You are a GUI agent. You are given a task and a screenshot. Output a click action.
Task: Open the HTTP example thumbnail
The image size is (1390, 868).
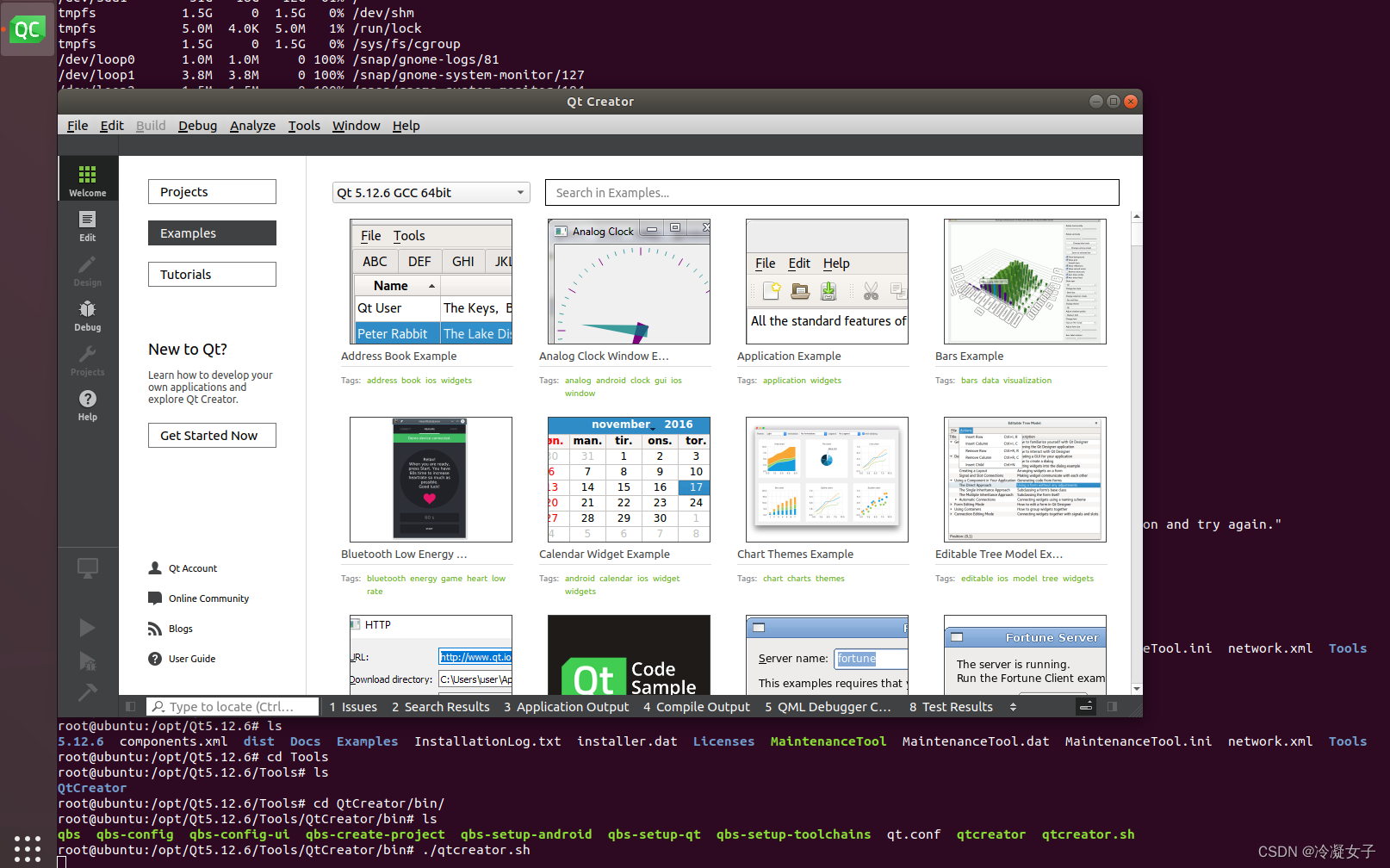coord(431,655)
